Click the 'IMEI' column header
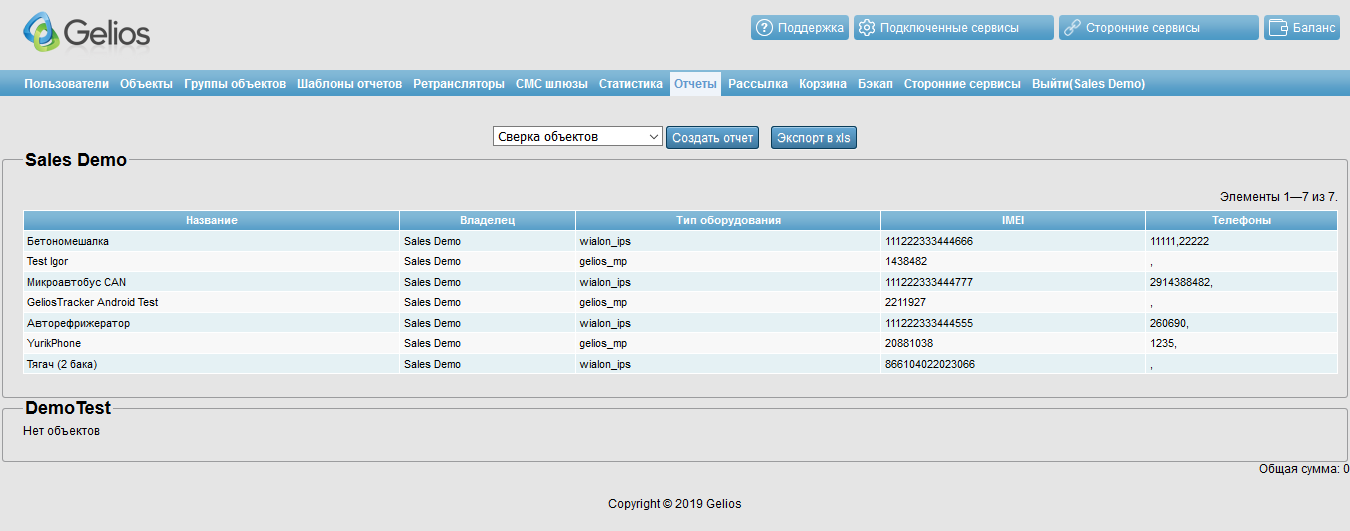The height and width of the screenshot is (531, 1350). point(1012,220)
